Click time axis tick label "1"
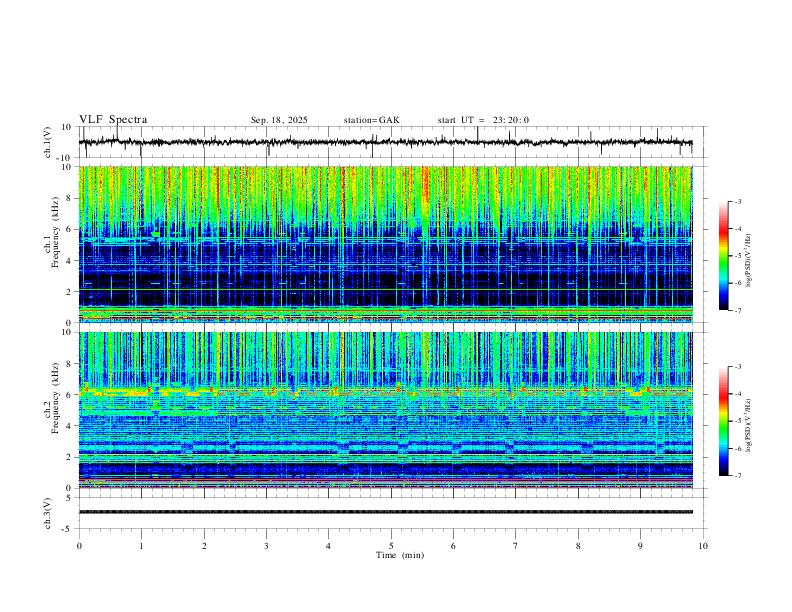This screenshot has width=792, height=612. click(x=141, y=546)
